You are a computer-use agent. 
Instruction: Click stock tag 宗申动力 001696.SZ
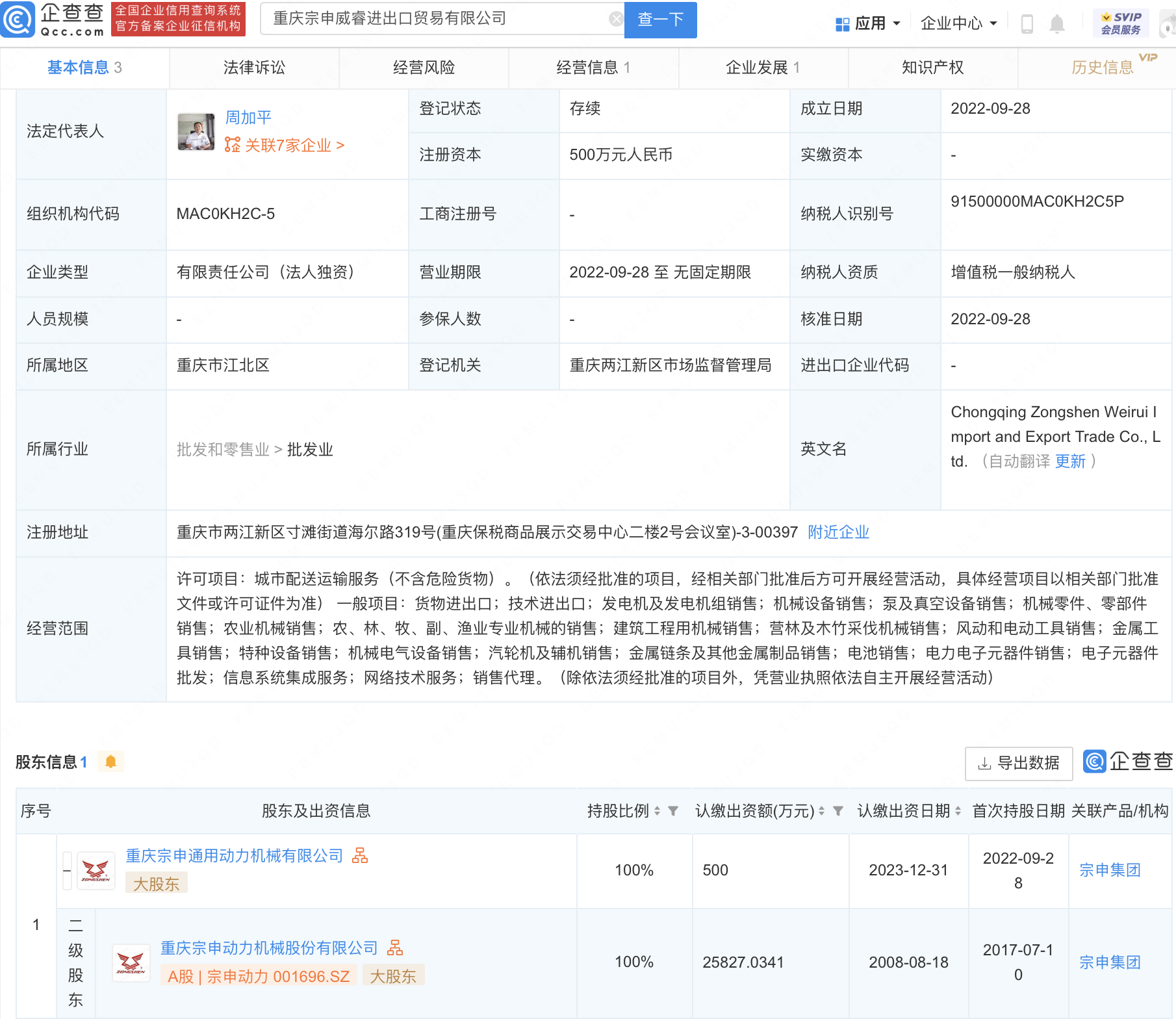tap(259, 976)
